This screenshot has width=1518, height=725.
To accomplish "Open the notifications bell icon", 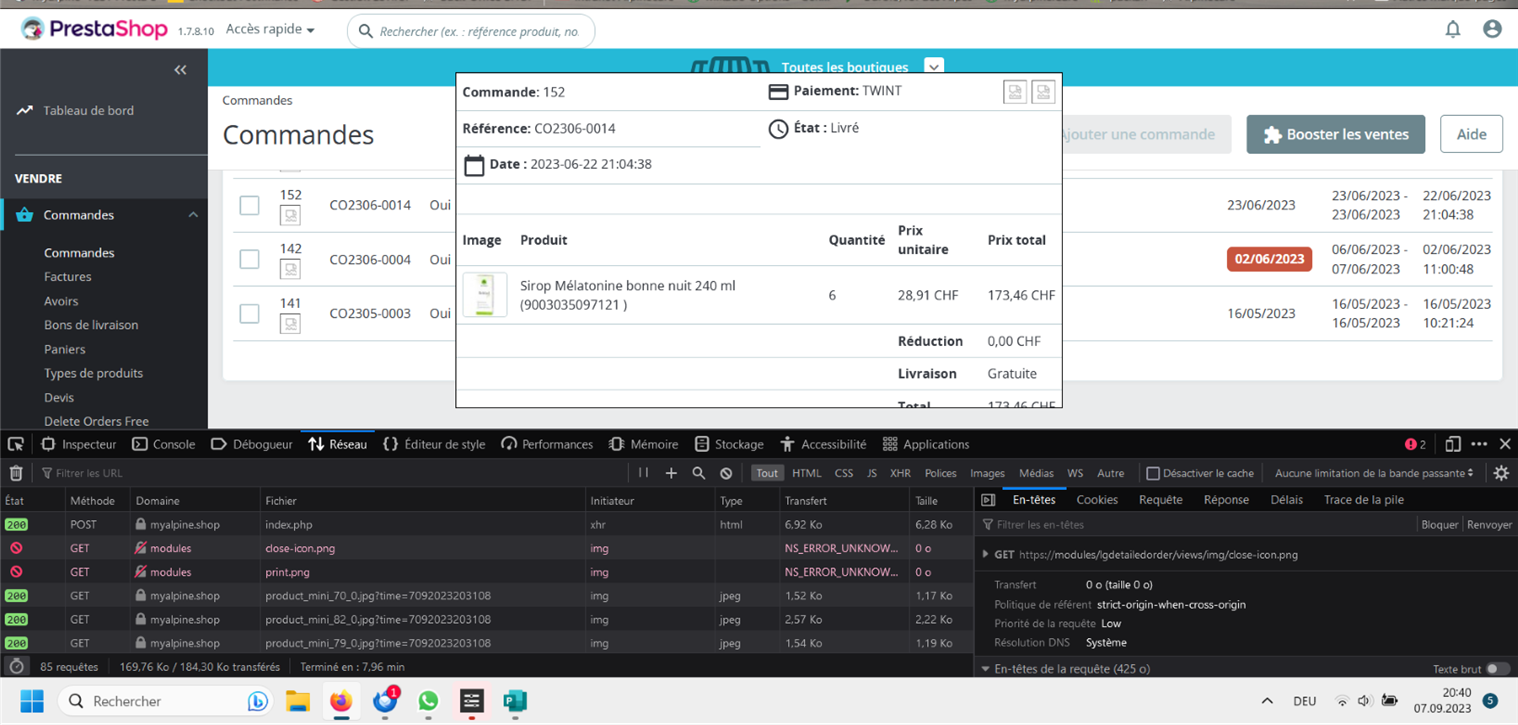I will pyautogui.click(x=1453, y=30).
